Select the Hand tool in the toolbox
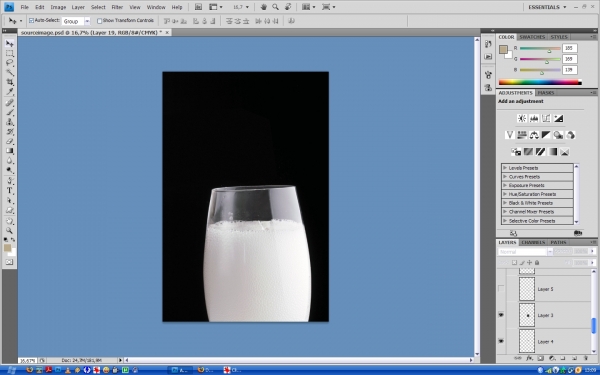The image size is (600, 375). (x=10, y=221)
